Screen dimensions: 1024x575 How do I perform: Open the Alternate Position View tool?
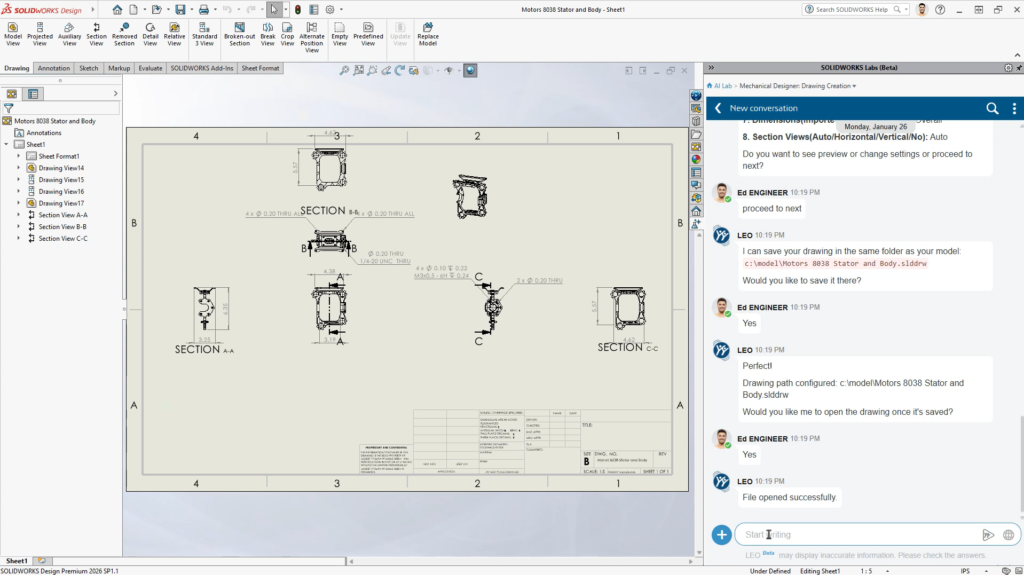pyautogui.click(x=312, y=37)
